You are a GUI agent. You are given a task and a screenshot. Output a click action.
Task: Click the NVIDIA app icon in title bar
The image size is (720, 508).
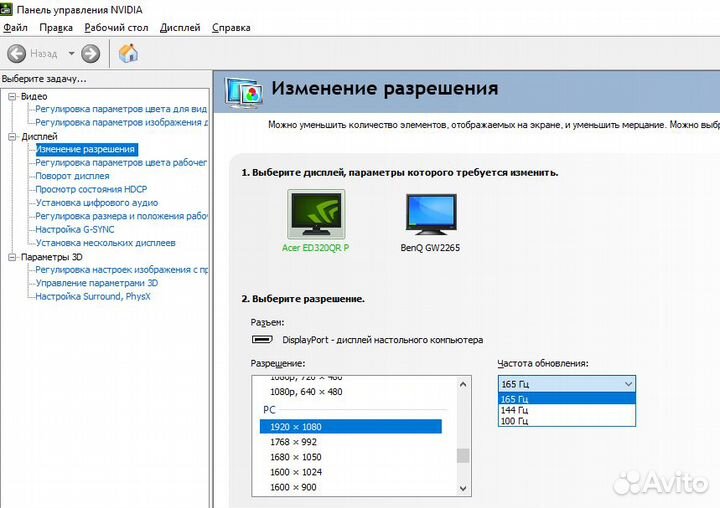coord(6,9)
